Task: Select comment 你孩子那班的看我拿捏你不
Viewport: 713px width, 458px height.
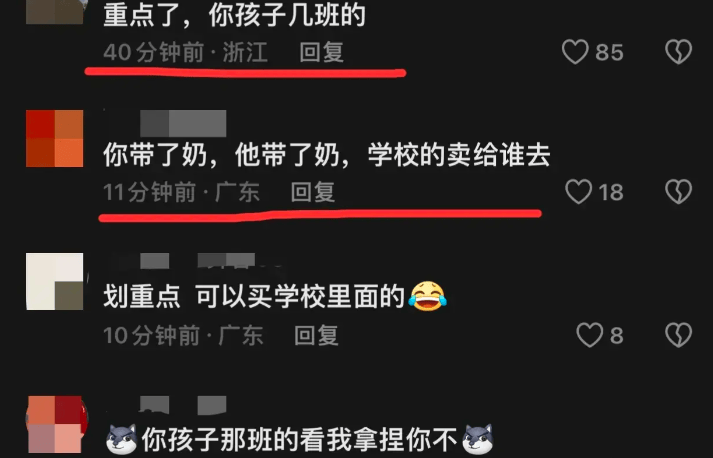Action: click(x=299, y=439)
